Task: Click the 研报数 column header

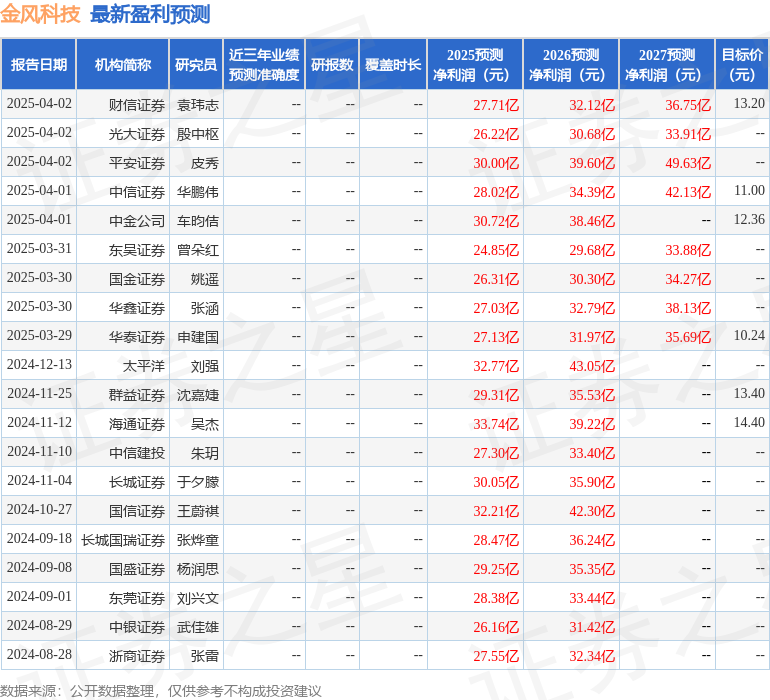Action: 332,65
